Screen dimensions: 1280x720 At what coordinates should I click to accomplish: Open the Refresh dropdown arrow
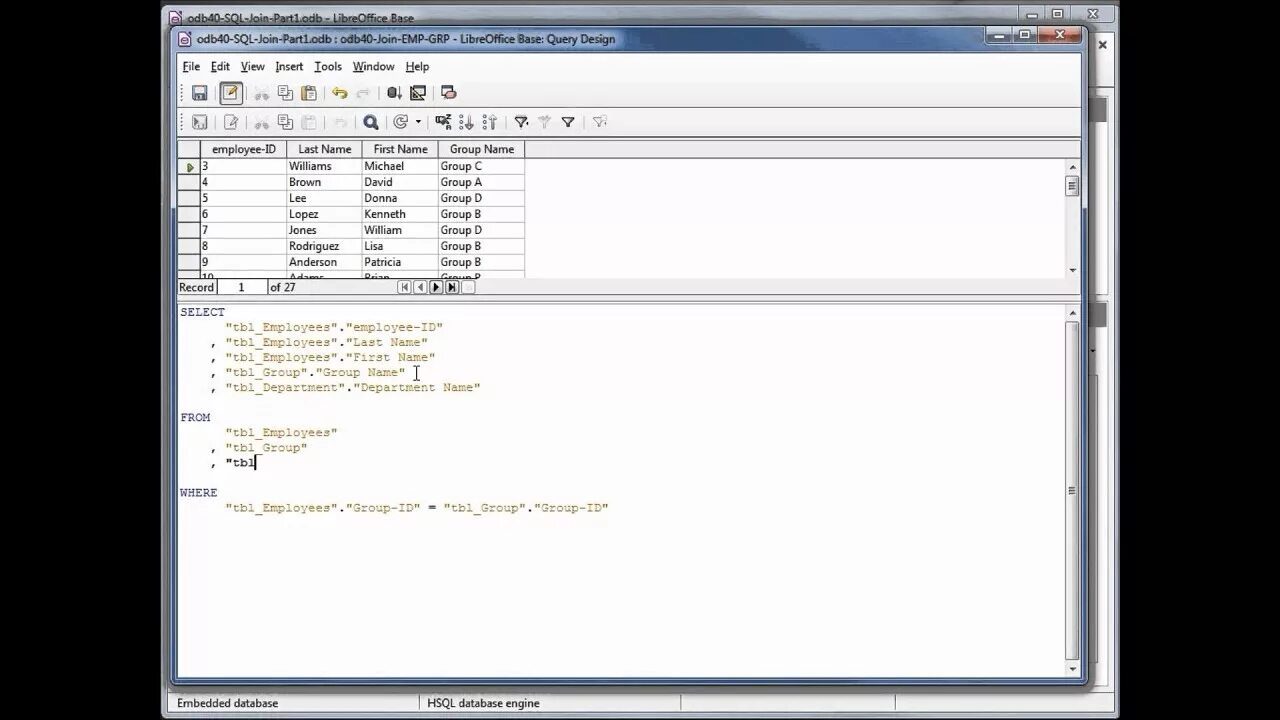click(x=418, y=122)
